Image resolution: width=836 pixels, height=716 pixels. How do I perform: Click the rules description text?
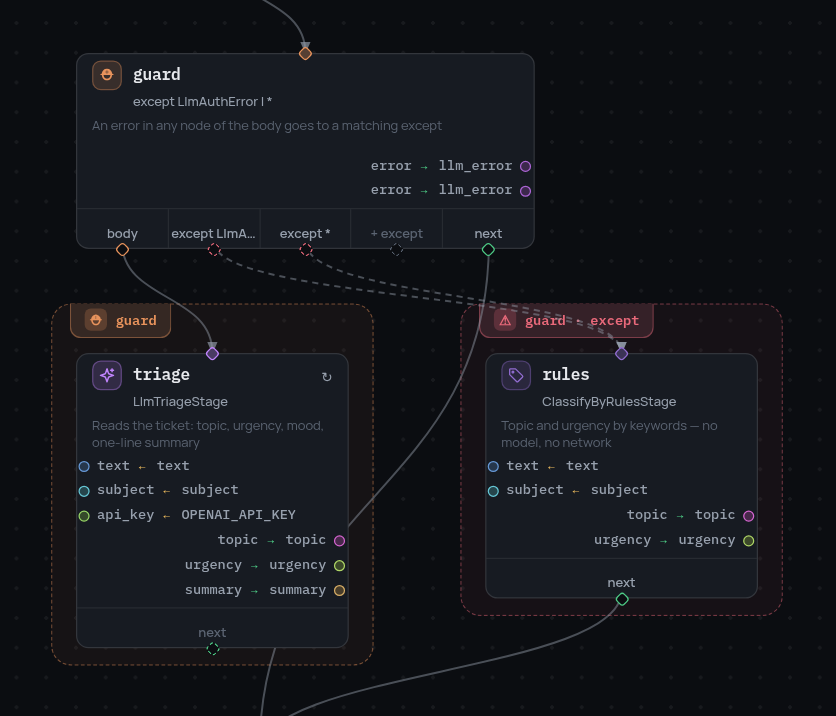pyautogui.click(x=609, y=434)
